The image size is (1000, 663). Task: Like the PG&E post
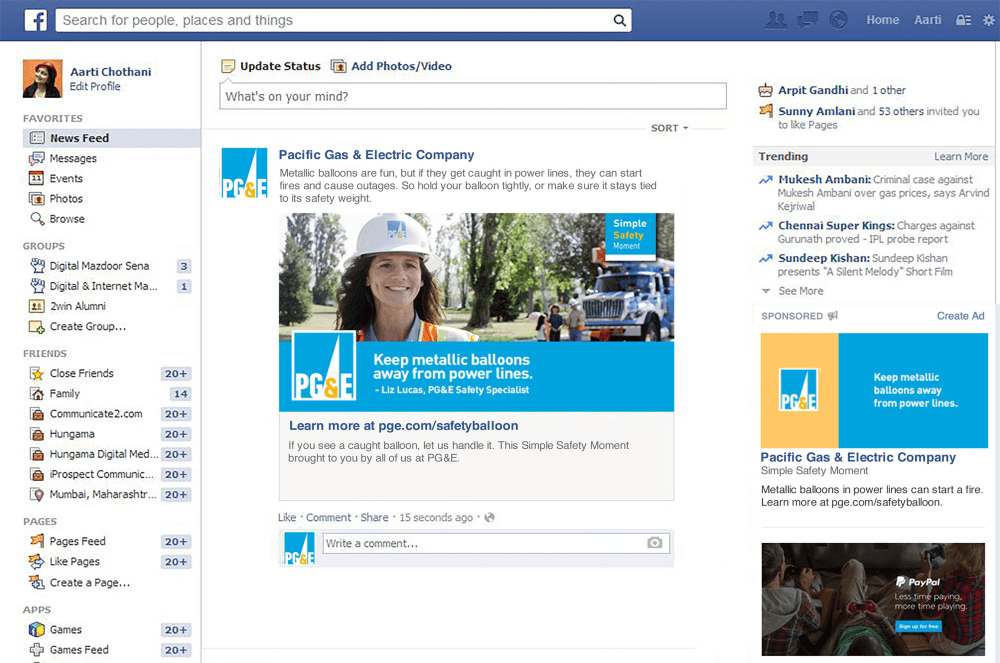[287, 517]
